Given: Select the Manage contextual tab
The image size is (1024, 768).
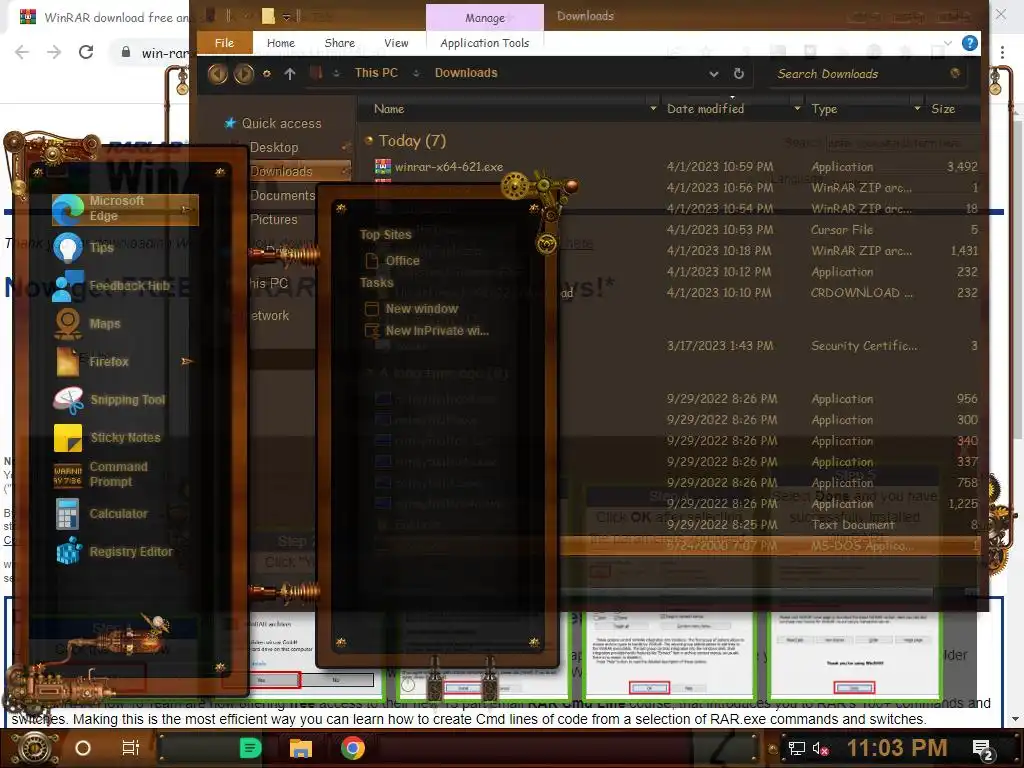Looking at the screenshot, I should pyautogui.click(x=485, y=18).
